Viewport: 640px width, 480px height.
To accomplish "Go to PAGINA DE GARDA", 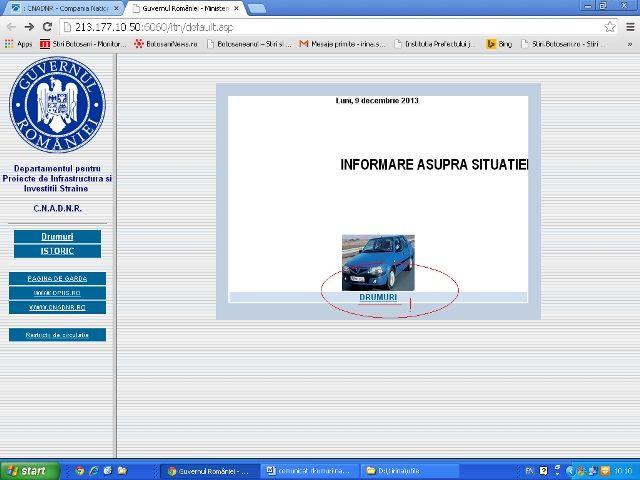I will pos(57,278).
